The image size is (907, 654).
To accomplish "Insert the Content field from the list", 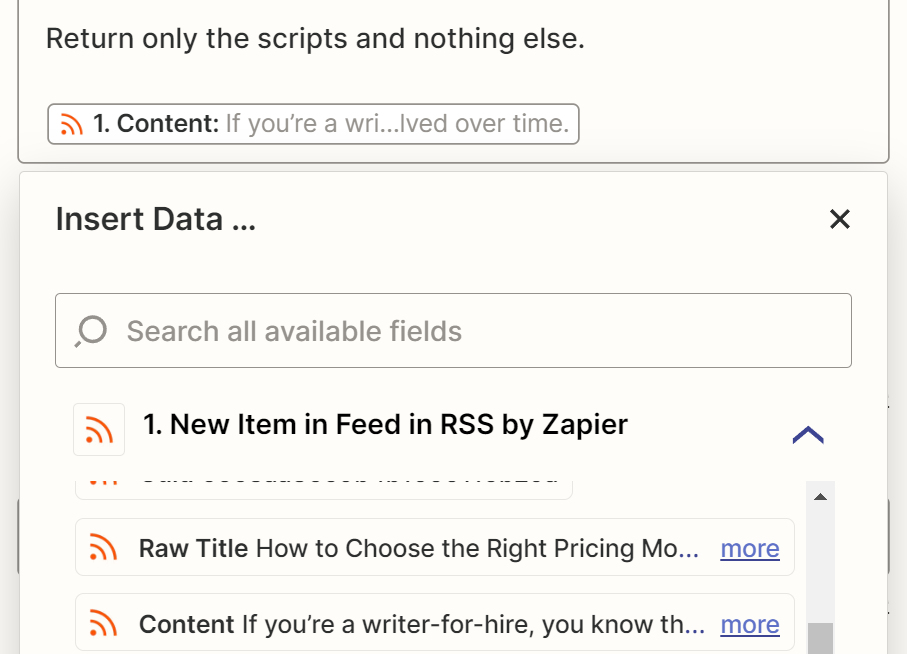I will click(x=410, y=624).
